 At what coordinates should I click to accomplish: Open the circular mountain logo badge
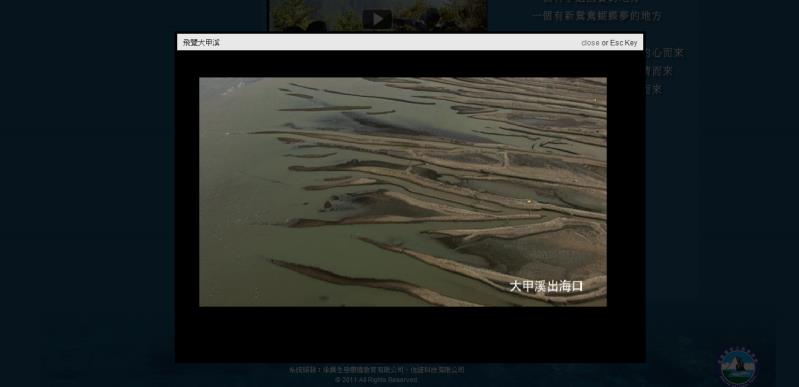tap(737, 366)
